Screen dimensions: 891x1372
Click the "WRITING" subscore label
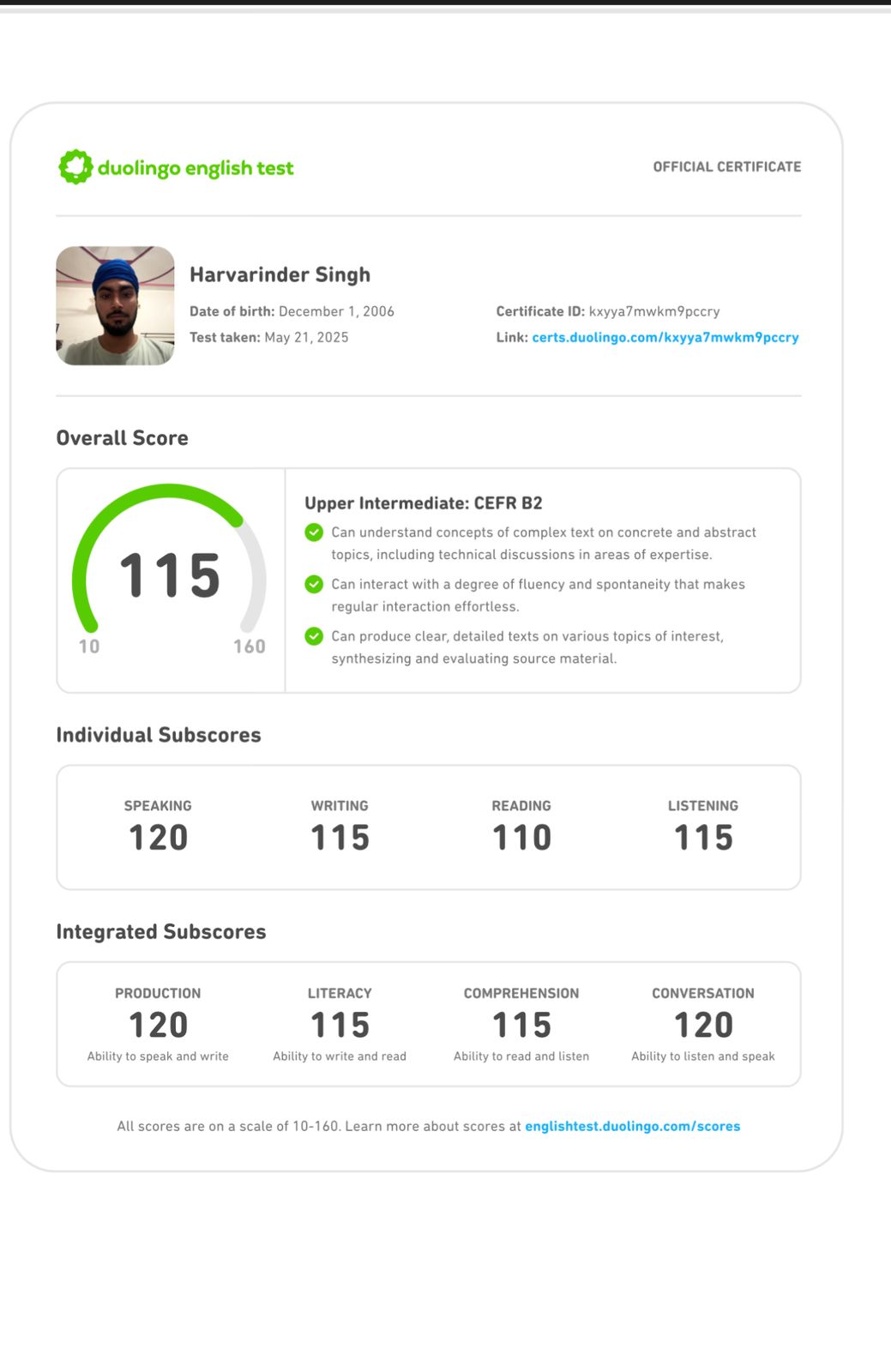[340, 805]
